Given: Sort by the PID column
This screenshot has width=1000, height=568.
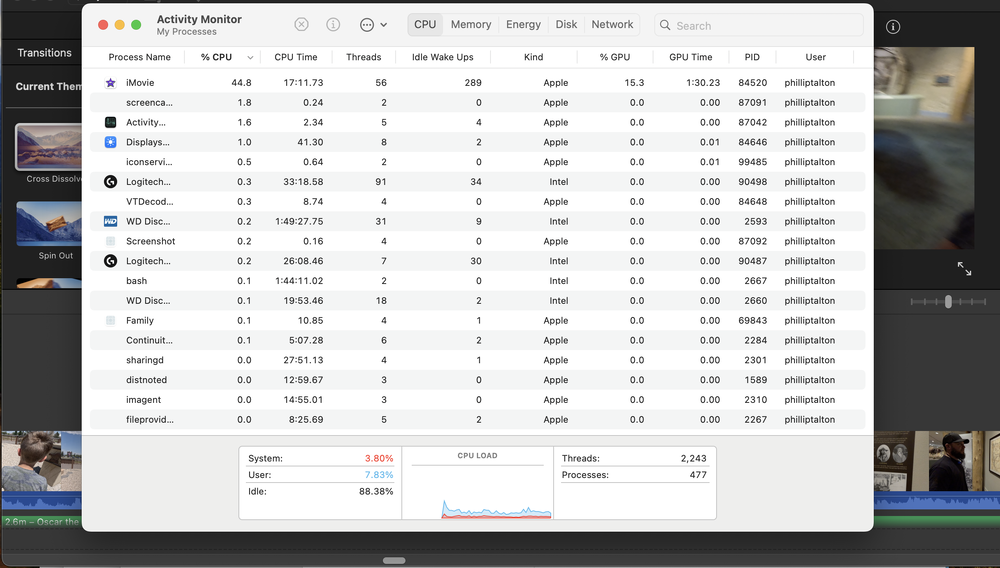Looking at the screenshot, I should tap(752, 57).
